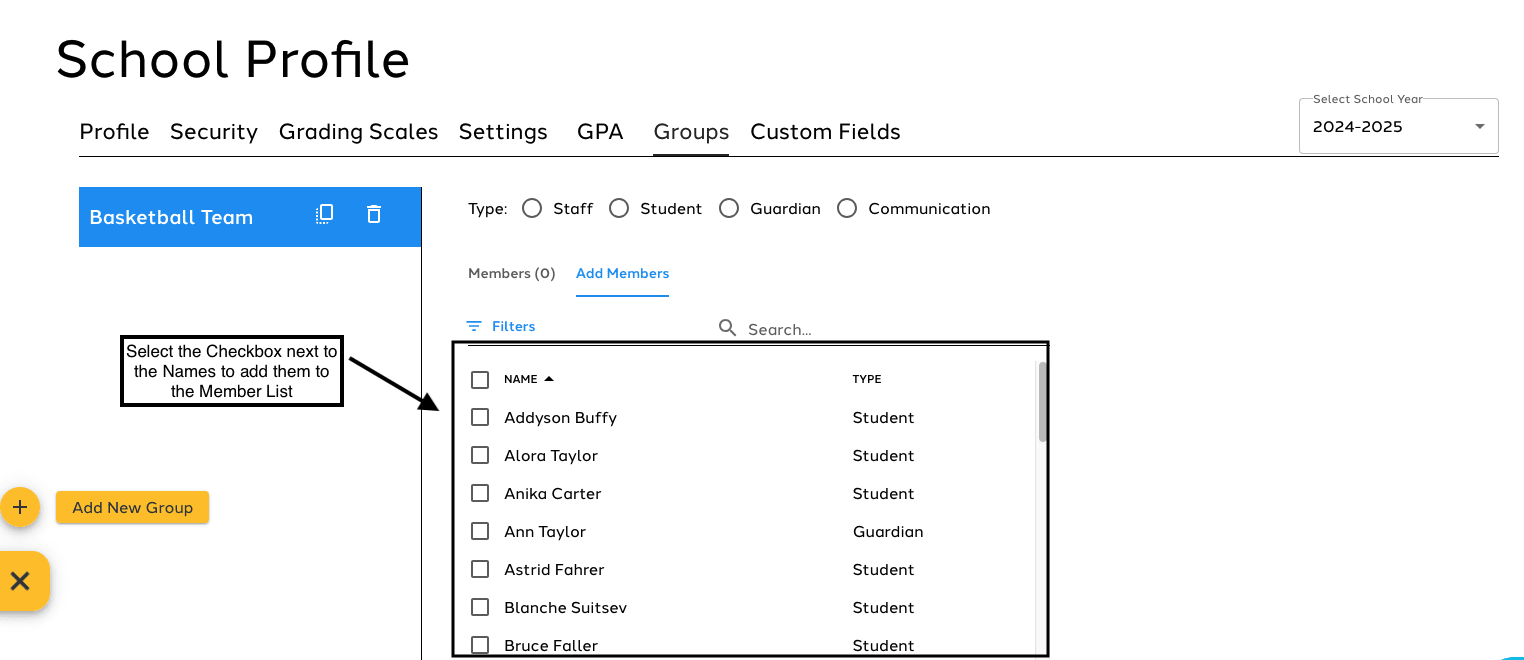Click the yellow X close button
This screenshot has height=660, width=1524.
pos(20,581)
